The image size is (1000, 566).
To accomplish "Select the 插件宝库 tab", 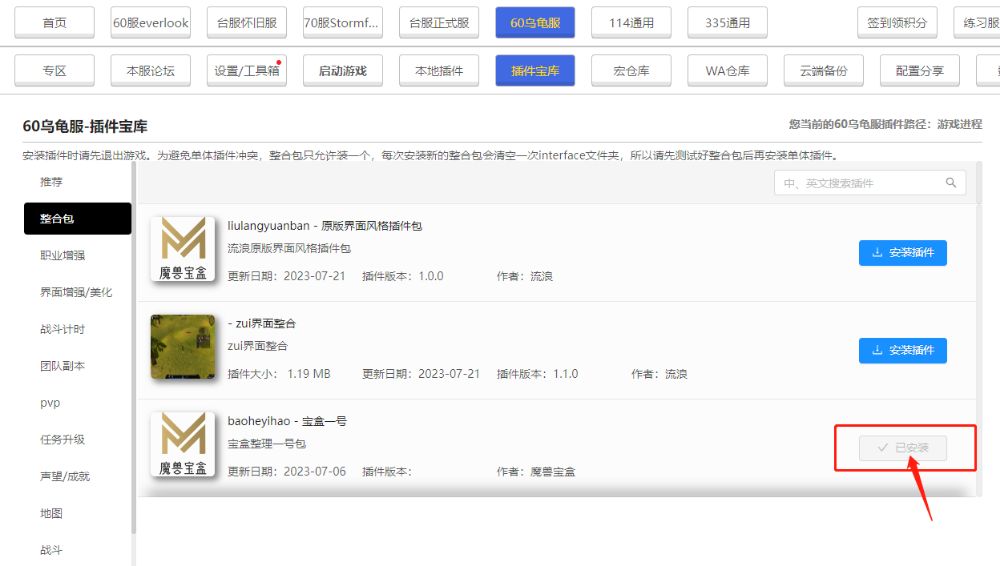I will pos(535,71).
